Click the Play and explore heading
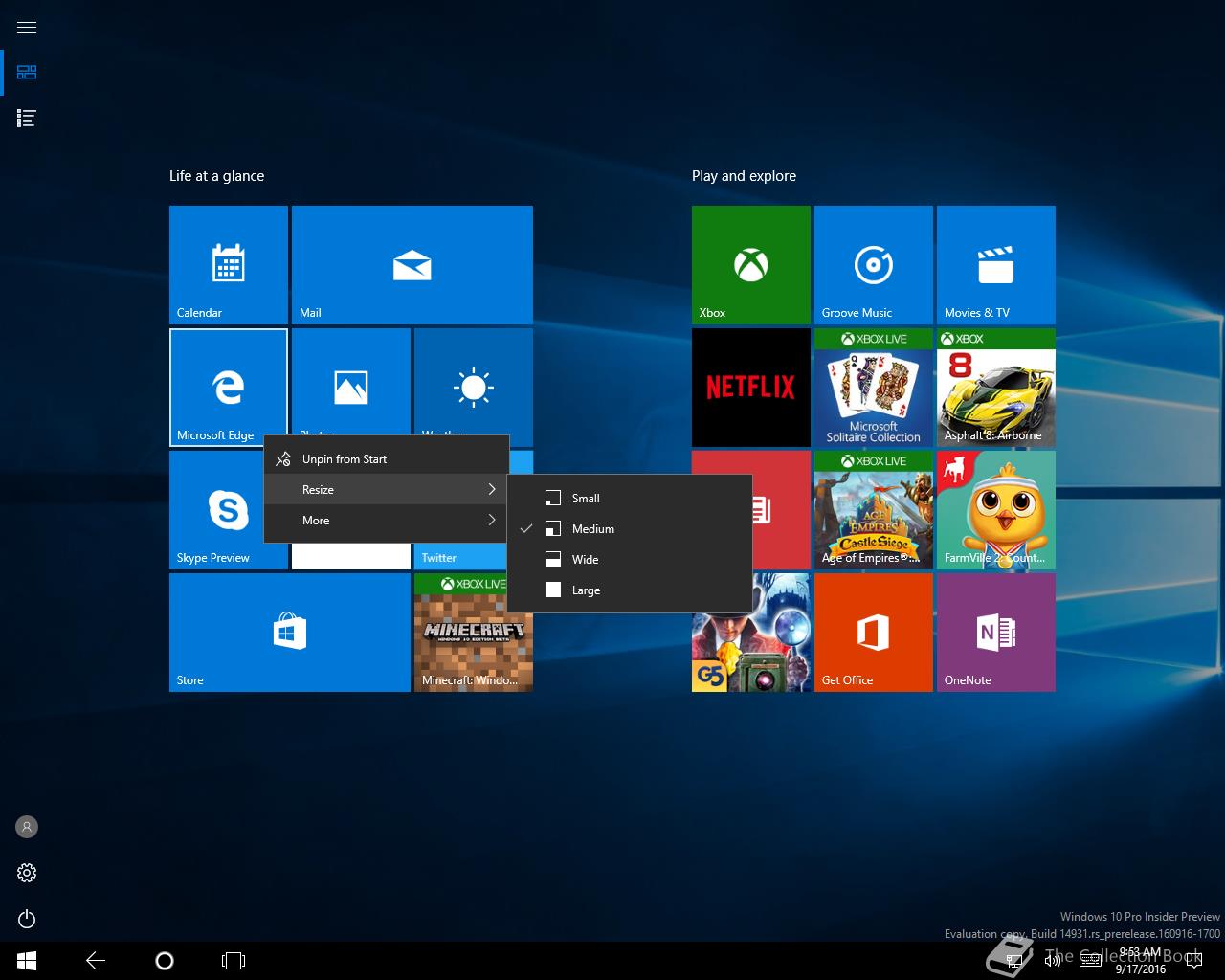1225x980 pixels. (744, 176)
